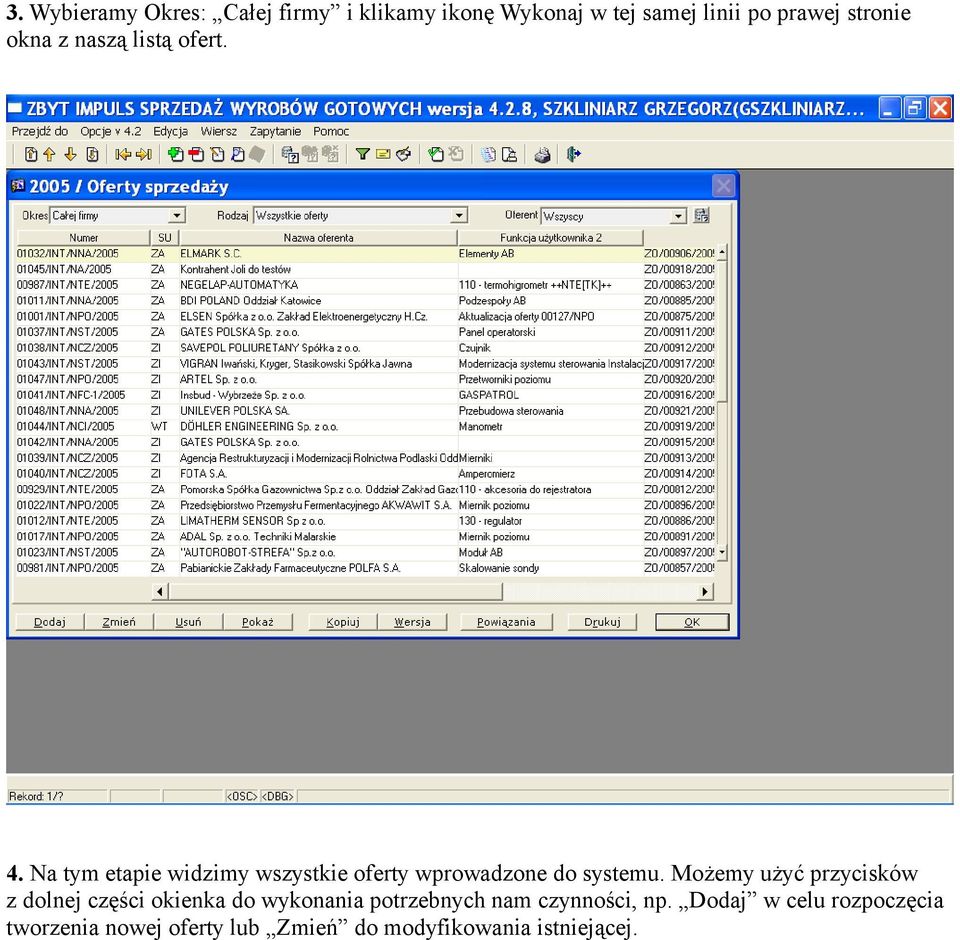
Task: Select the SAVEPOL POLIURETANY row
Action: click(366, 348)
